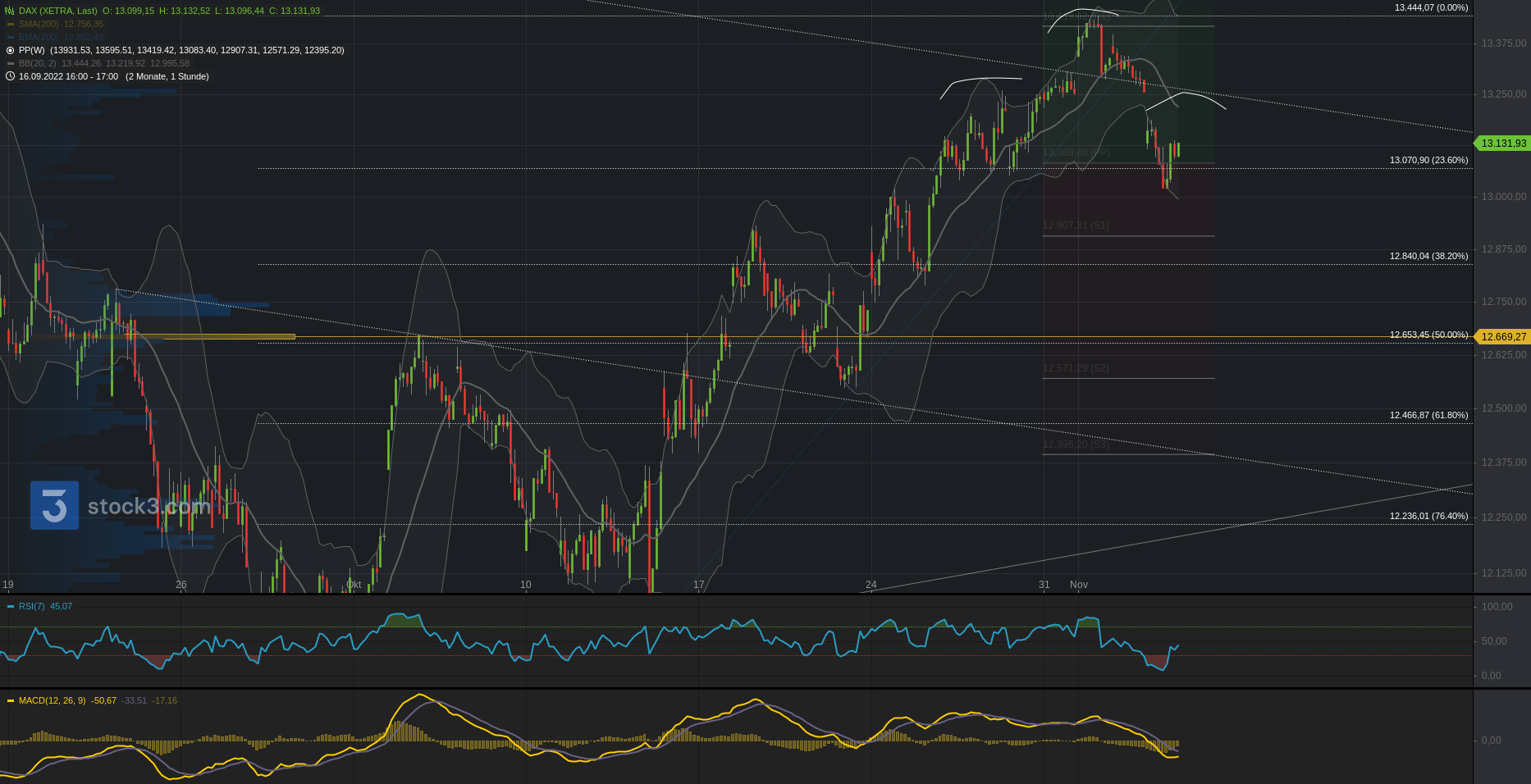Click the SMA(200) legend color marker
1531x784 pixels.
(11, 24)
